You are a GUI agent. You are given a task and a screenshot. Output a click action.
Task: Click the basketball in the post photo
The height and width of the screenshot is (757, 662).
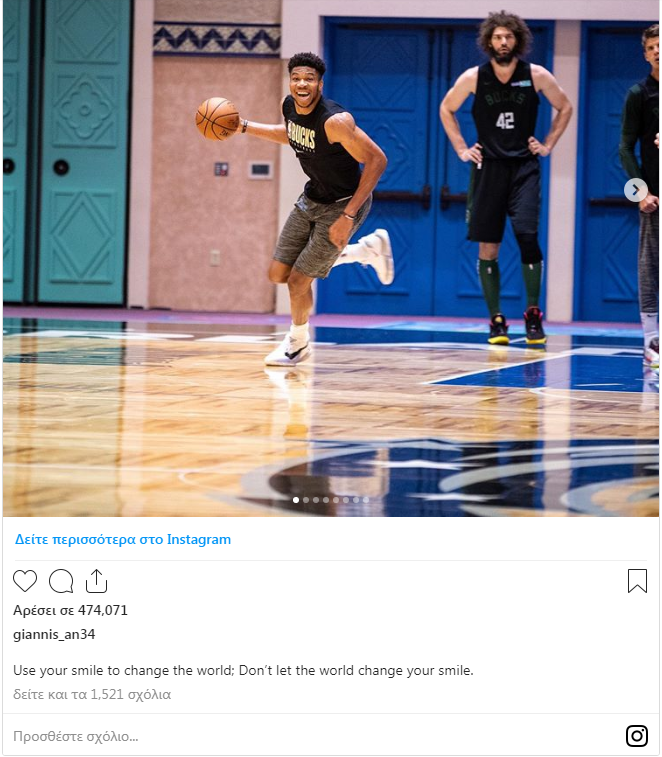[x=217, y=119]
